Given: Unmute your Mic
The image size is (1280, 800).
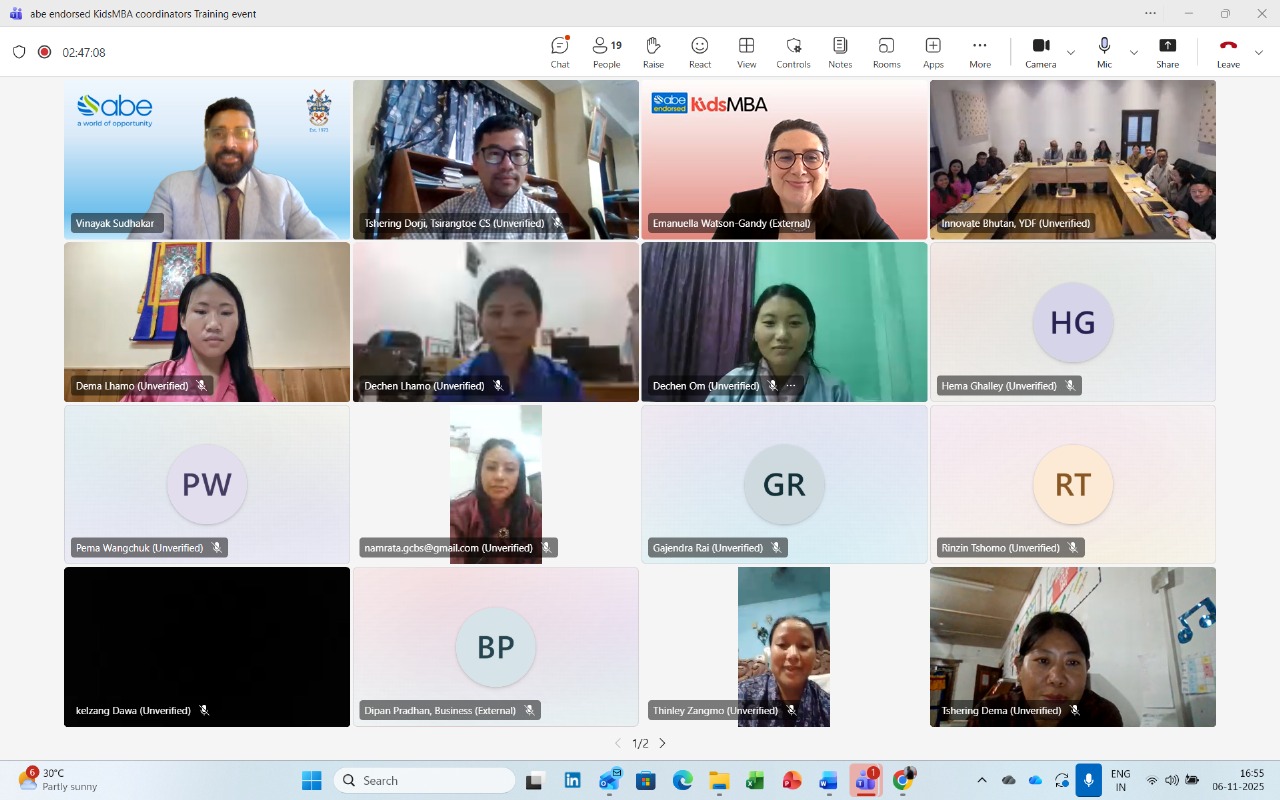Looking at the screenshot, I should coord(1104,52).
